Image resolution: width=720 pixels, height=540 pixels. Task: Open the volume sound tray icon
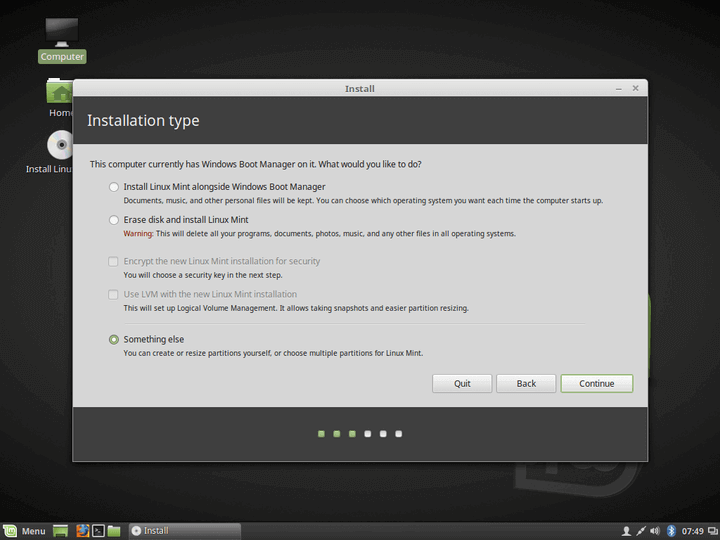click(x=655, y=531)
